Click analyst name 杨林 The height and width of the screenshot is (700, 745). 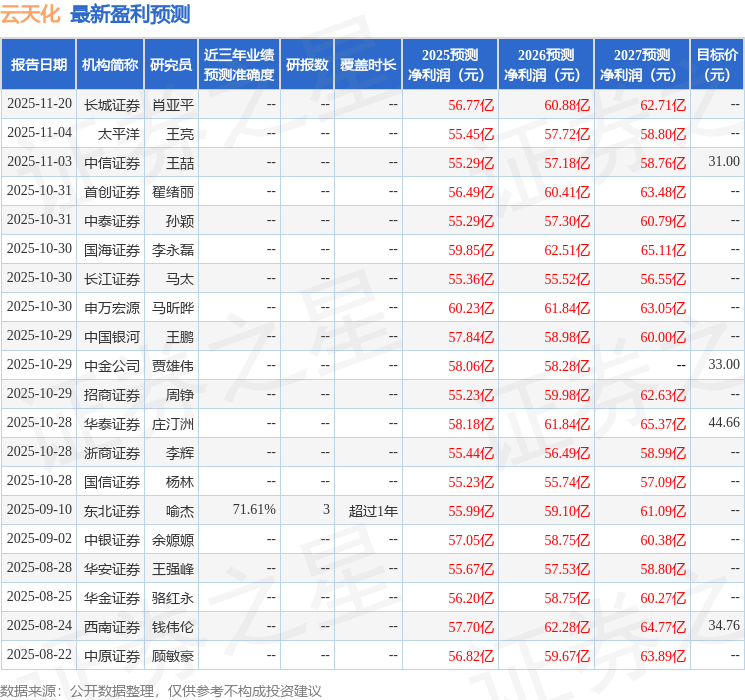pyautogui.click(x=180, y=481)
